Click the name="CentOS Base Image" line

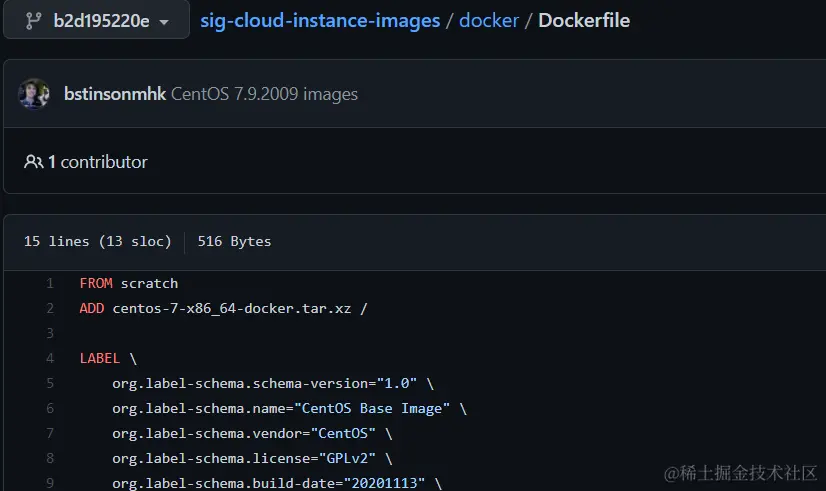point(289,408)
